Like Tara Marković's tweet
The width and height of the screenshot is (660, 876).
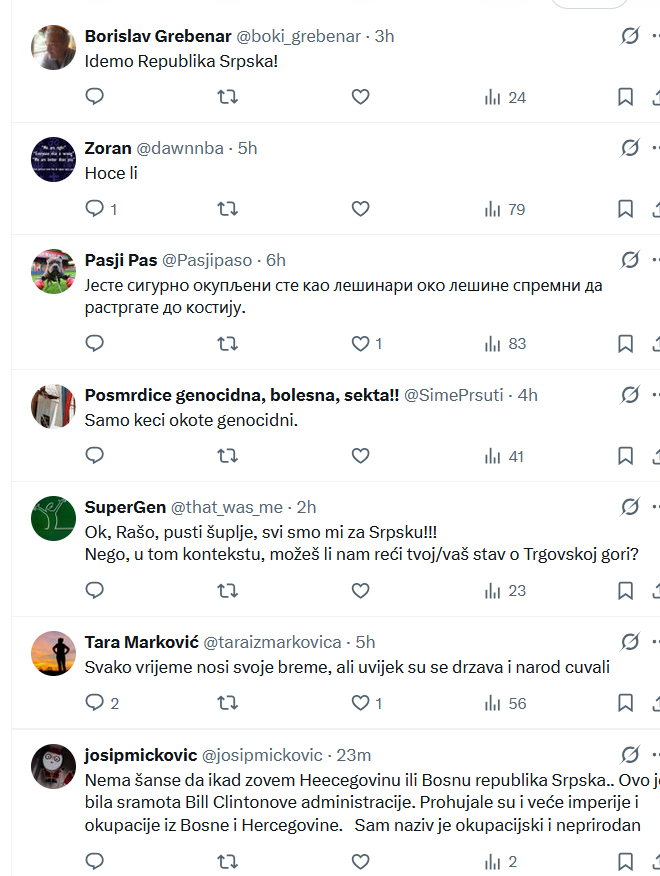click(x=361, y=703)
